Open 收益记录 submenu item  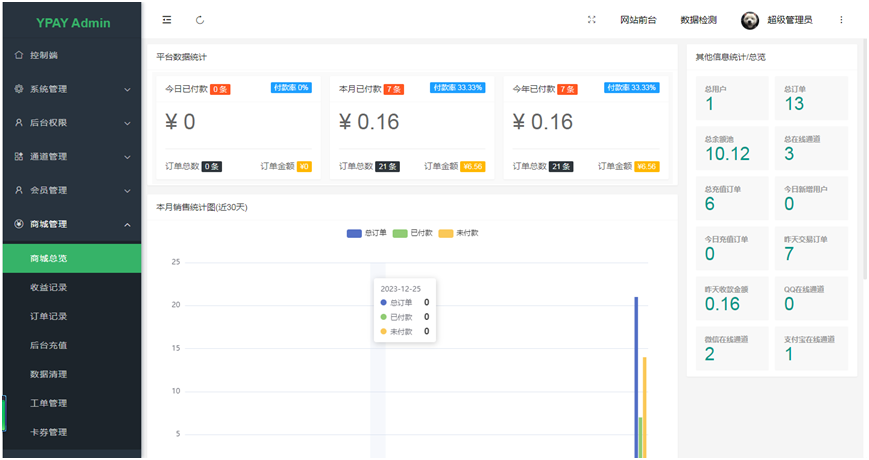coord(72,287)
